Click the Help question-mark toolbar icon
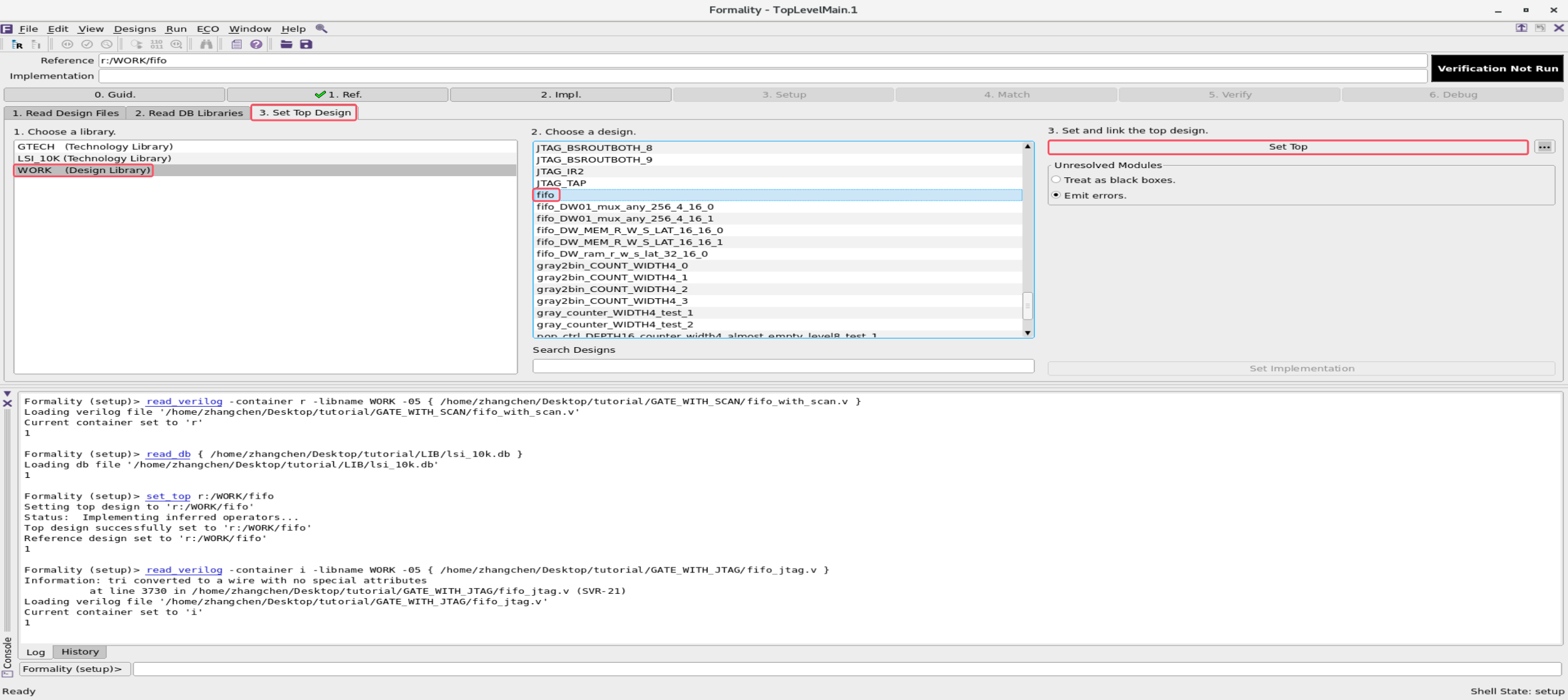The width and height of the screenshot is (1568, 700). 257,44
